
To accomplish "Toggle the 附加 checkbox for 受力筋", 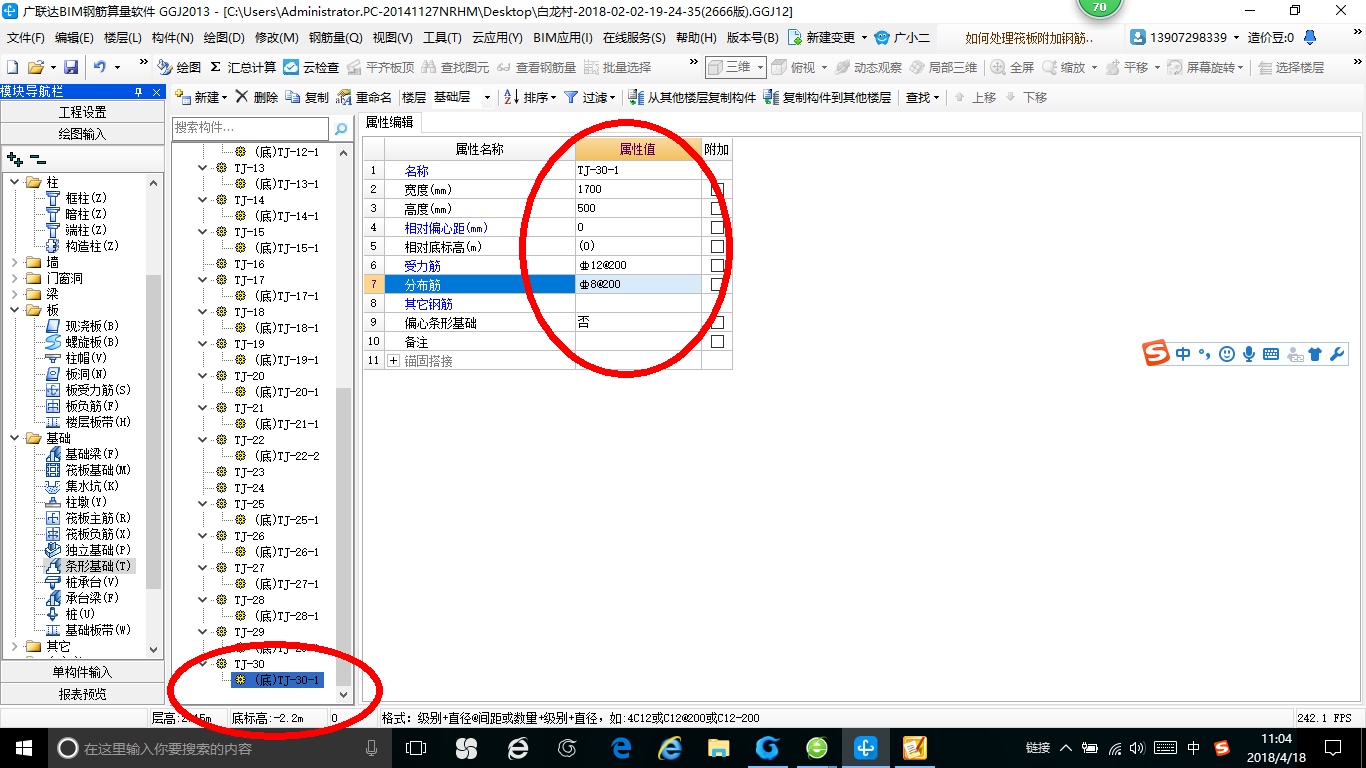I will 717,266.
